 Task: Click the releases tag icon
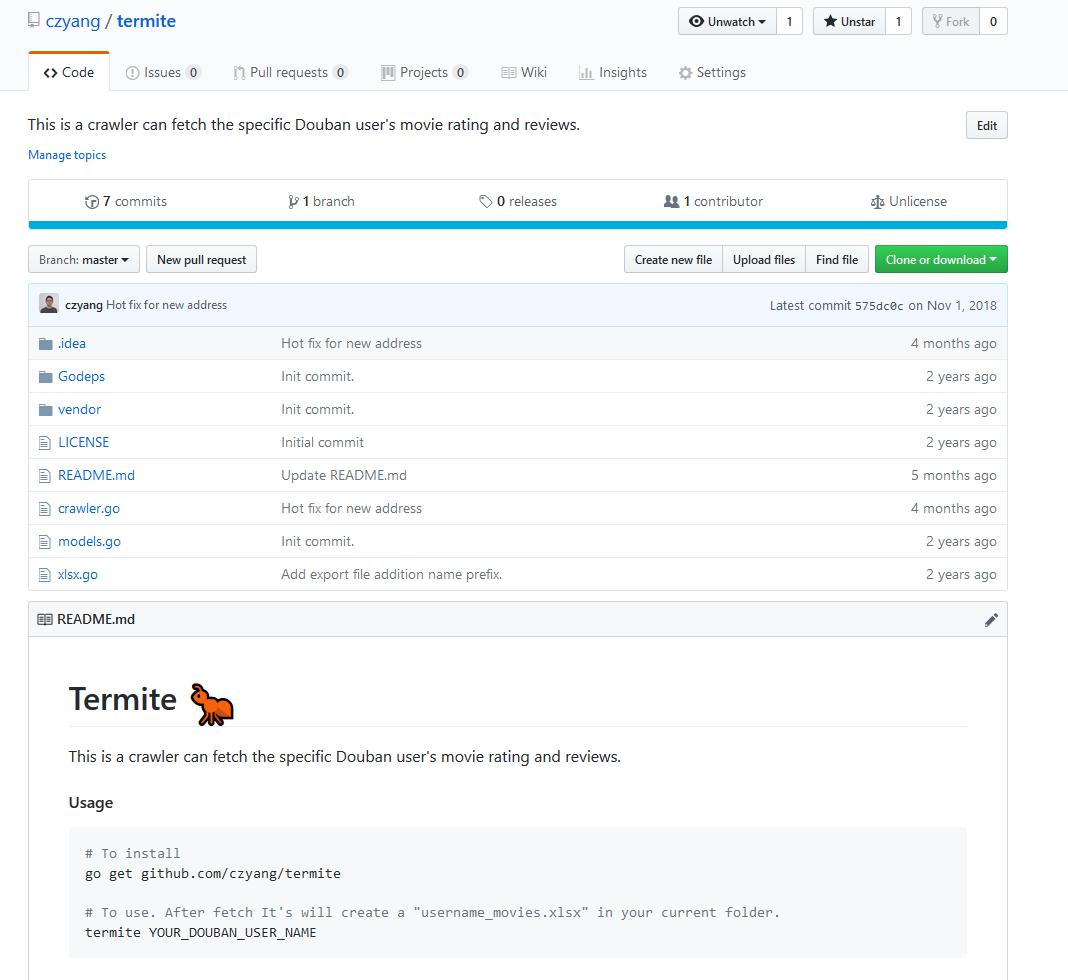point(486,202)
